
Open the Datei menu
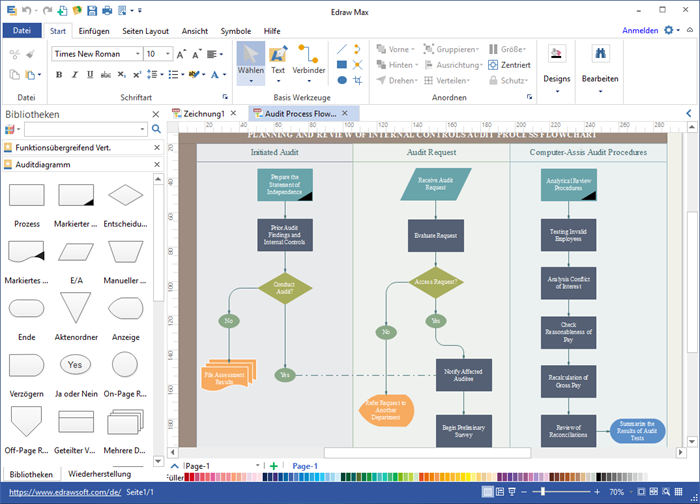pyautogui.click(x=22, y=30)
